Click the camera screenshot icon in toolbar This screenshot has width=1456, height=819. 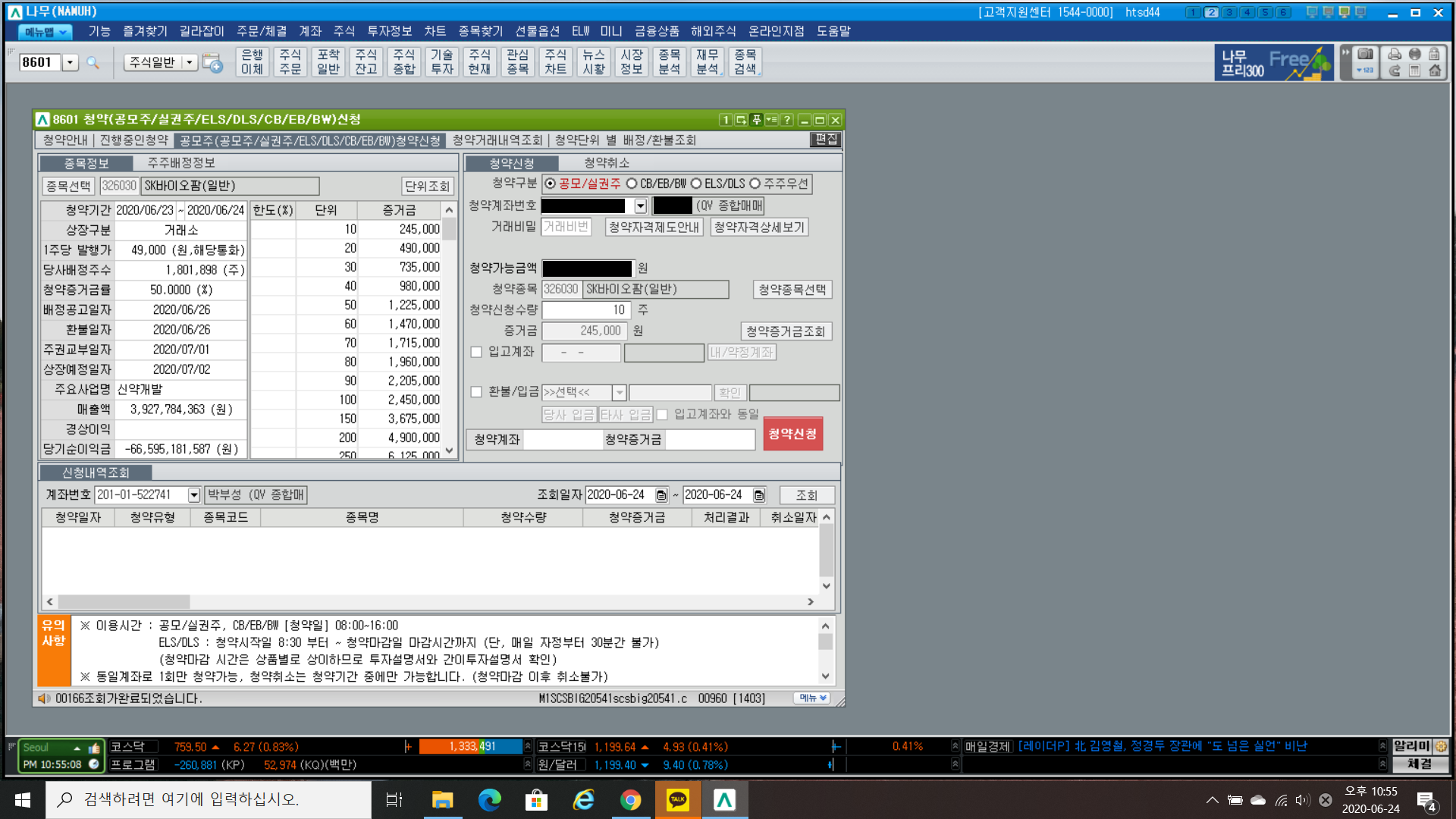(1365, 55)
